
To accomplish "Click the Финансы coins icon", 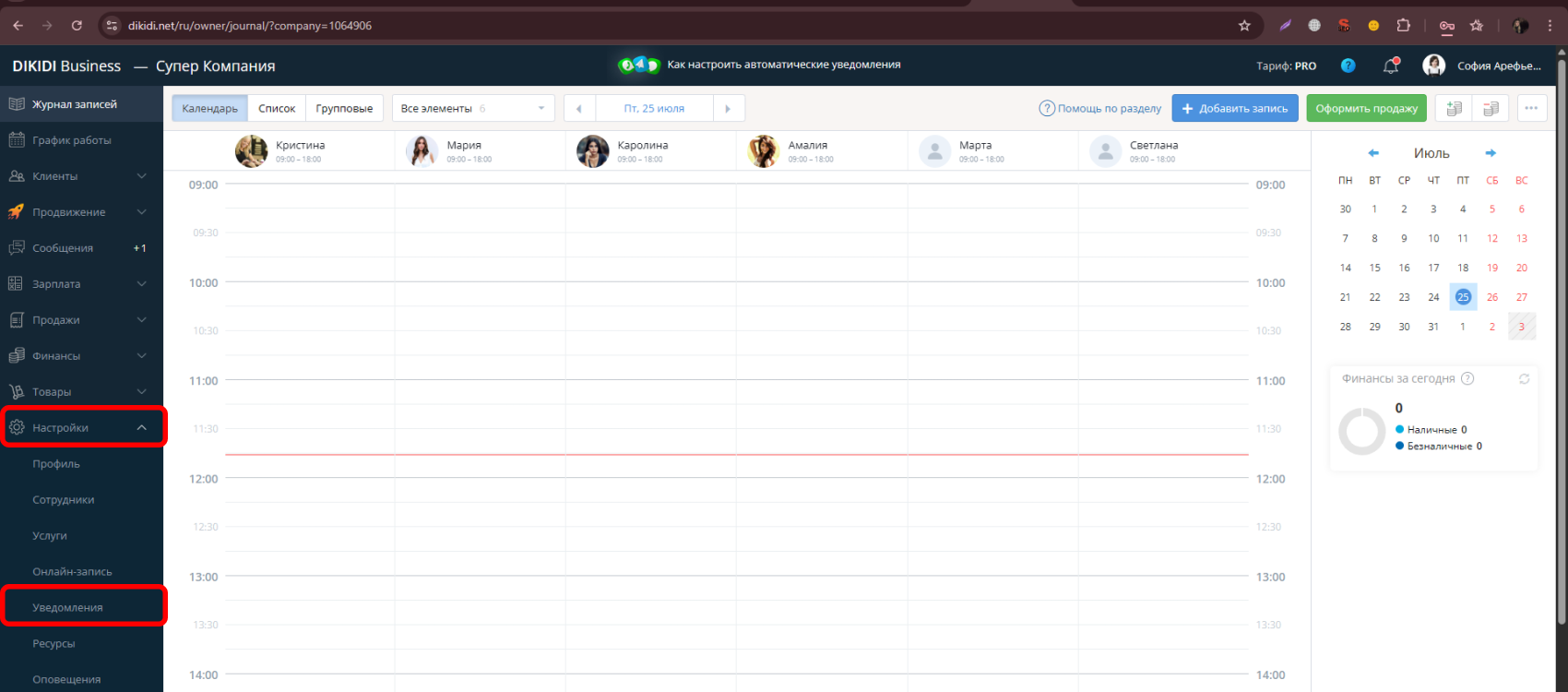I will pyautogui.click(x=17, y=356).
